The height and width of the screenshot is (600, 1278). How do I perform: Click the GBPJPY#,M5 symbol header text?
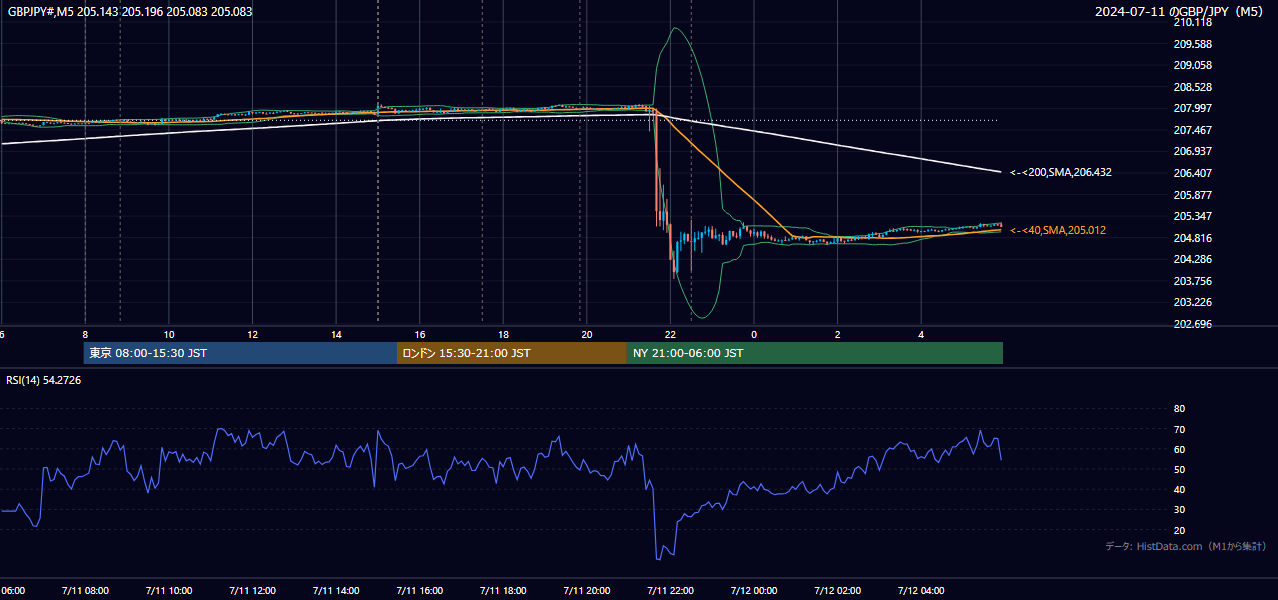(x=130, y=12)
